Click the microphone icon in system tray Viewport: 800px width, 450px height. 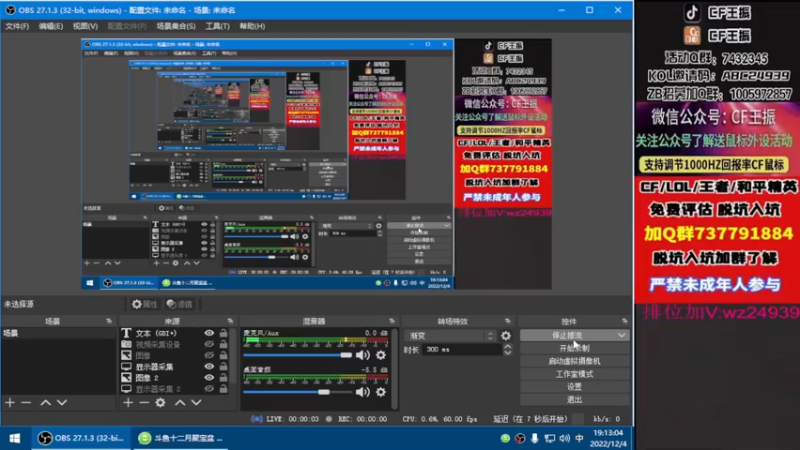534,438
